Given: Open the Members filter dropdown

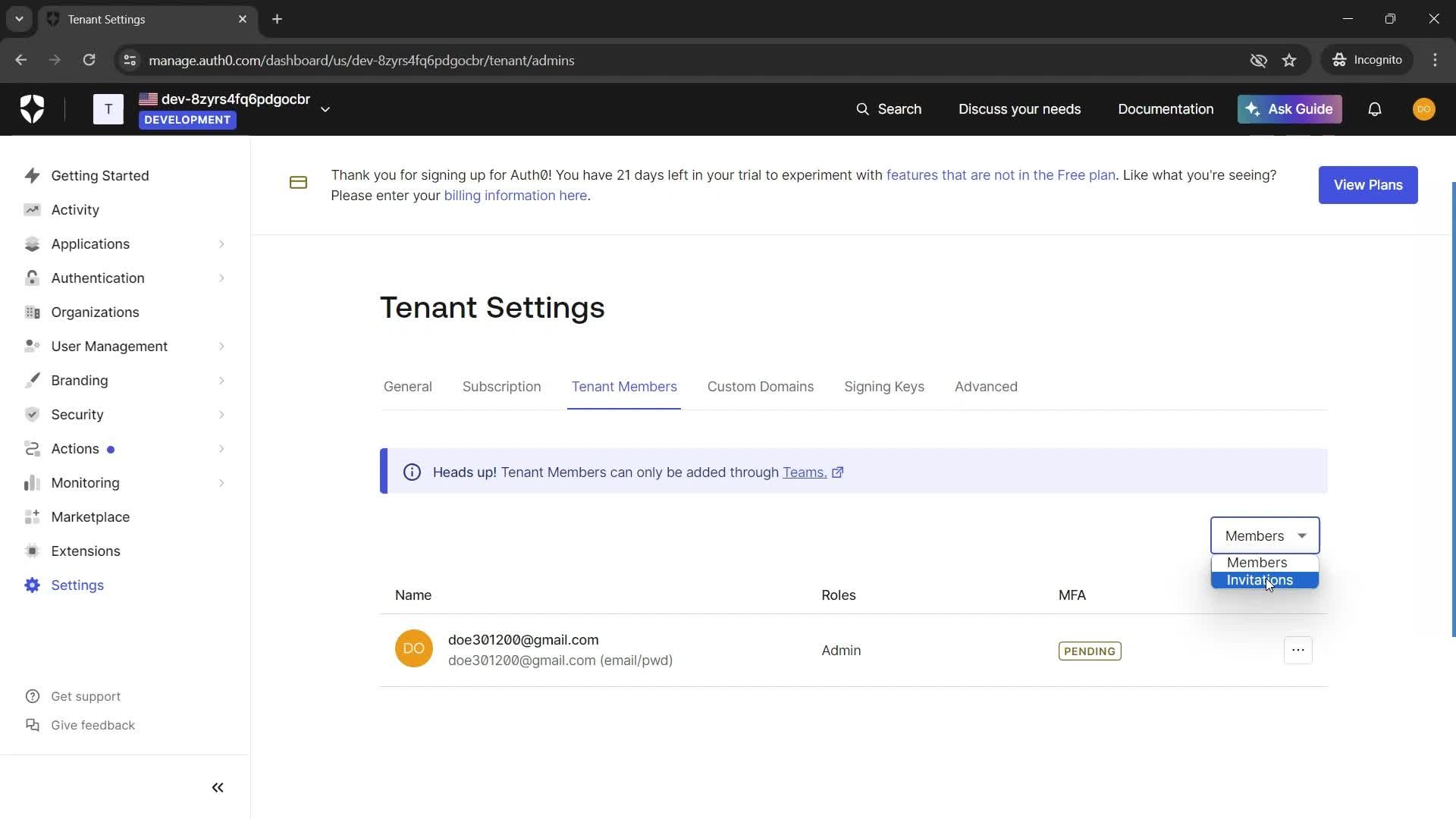Looking at the screenshot, I should pos(1265,536).
